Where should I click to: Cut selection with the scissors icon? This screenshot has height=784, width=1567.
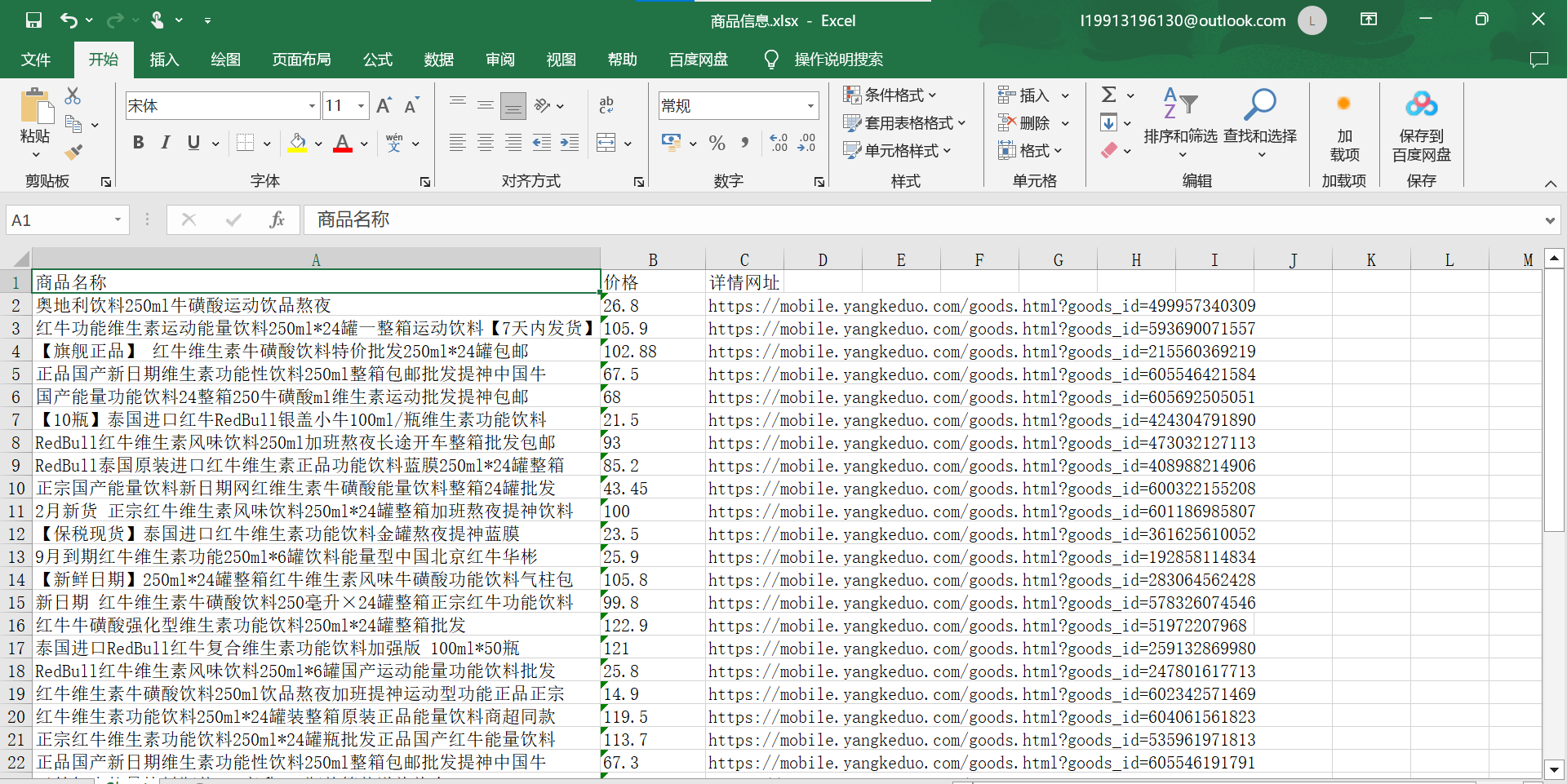point(73,95)
